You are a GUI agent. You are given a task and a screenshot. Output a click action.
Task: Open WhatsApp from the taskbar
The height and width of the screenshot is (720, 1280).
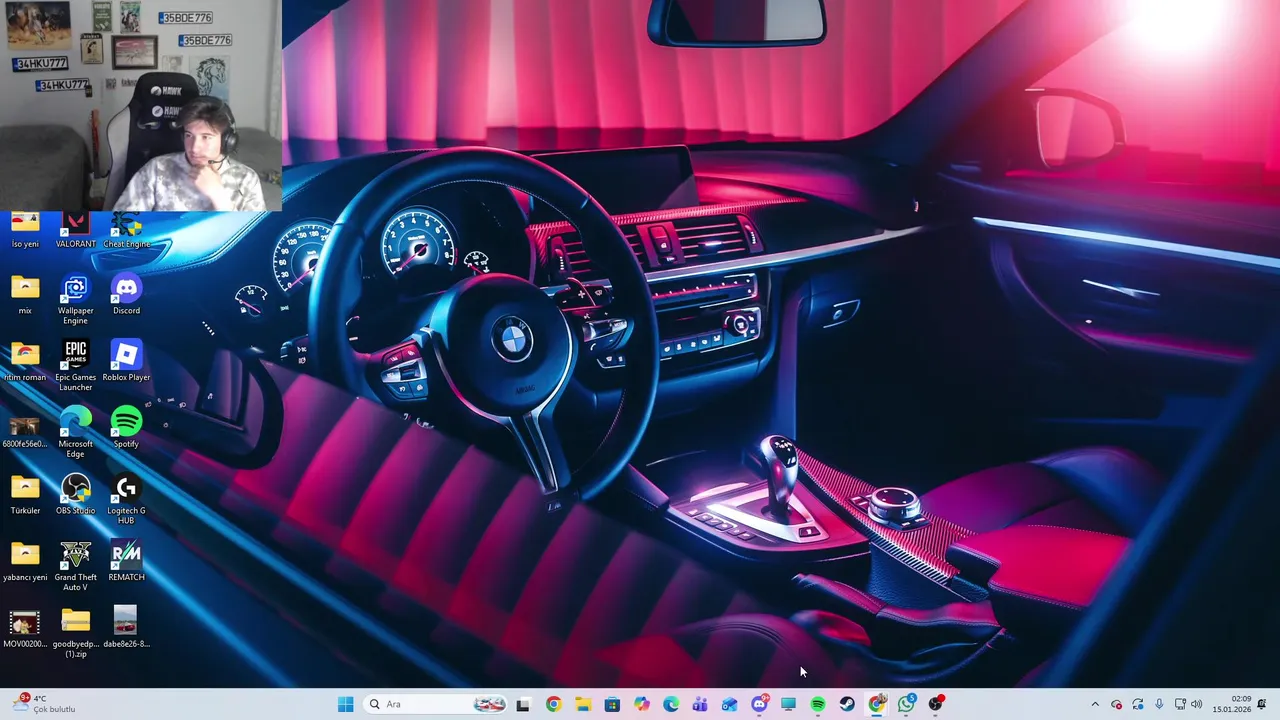906,704
